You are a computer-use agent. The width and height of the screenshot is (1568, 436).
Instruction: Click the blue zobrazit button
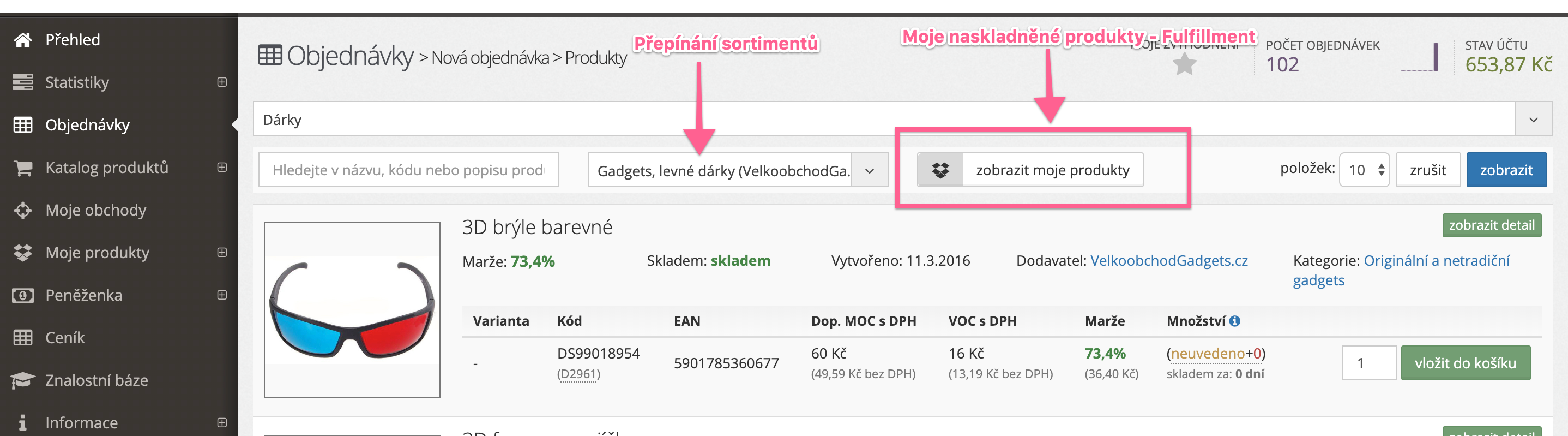click(1506, 170)
